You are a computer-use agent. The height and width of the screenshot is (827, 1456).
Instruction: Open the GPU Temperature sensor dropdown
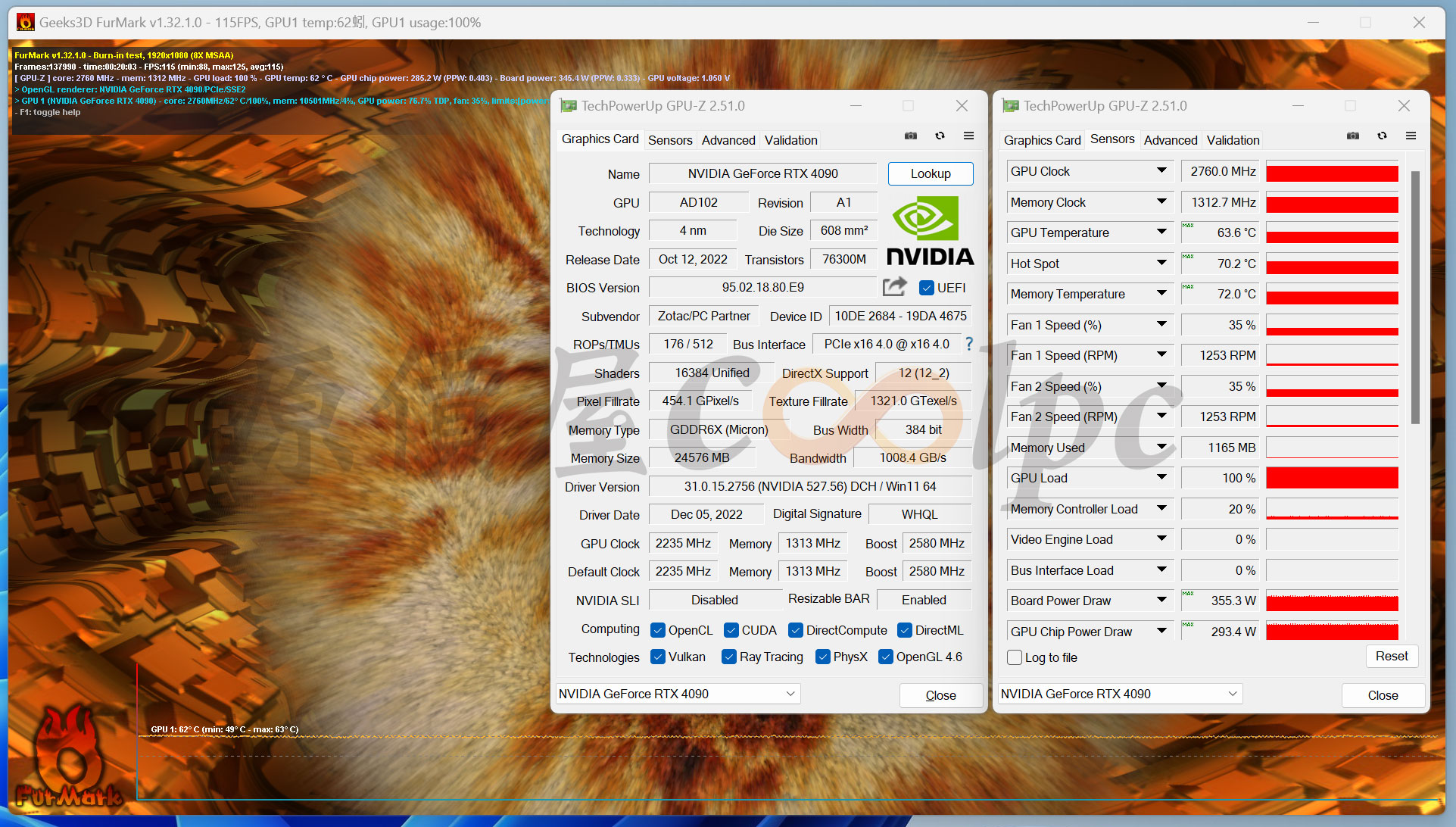pyautogui.click(x=1161, y=232)
